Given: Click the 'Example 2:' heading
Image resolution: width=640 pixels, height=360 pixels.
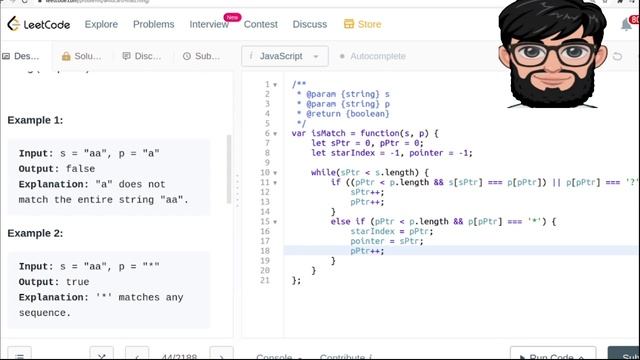Looking at the screenshot, I should tap(36, 233).
